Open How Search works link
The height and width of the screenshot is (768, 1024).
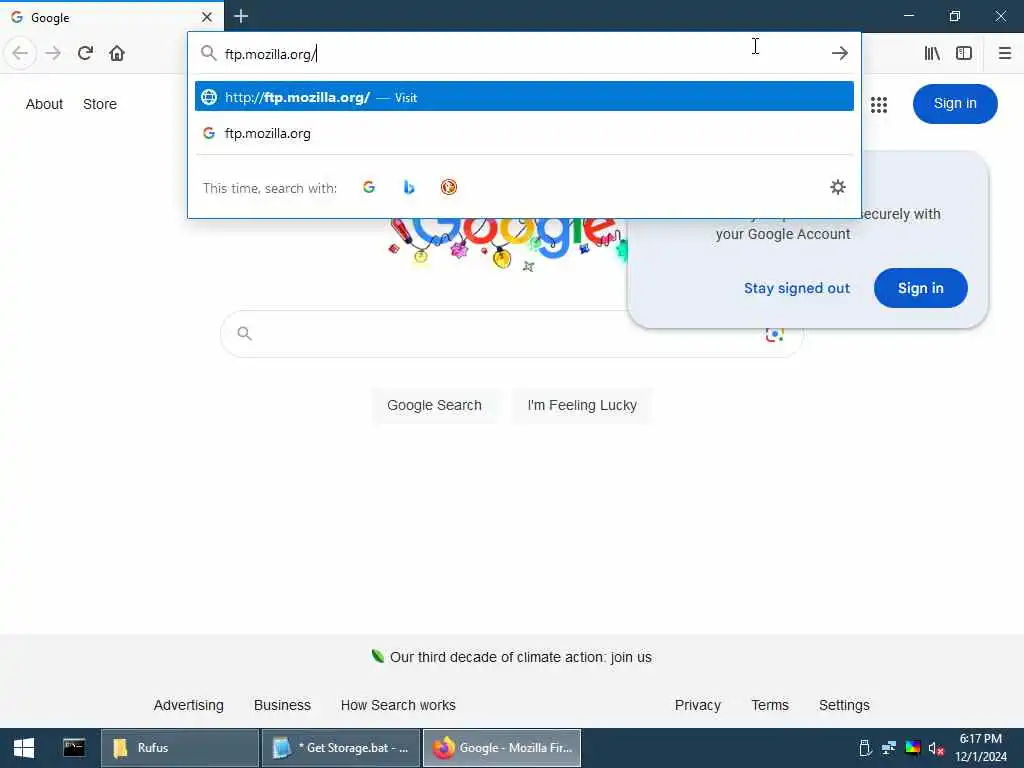click(x=398, y=705)
